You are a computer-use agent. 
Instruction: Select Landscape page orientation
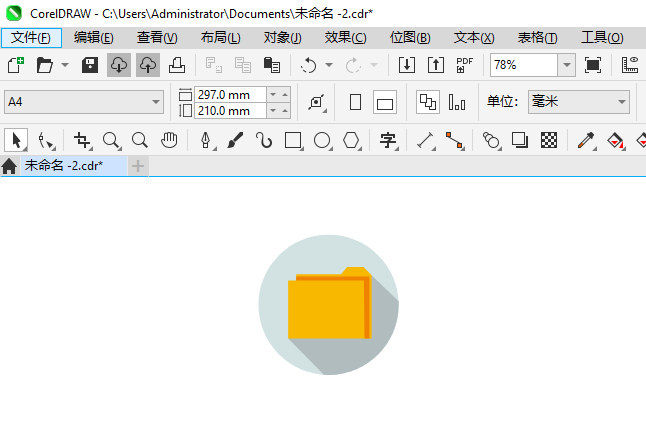pos(385,102)
